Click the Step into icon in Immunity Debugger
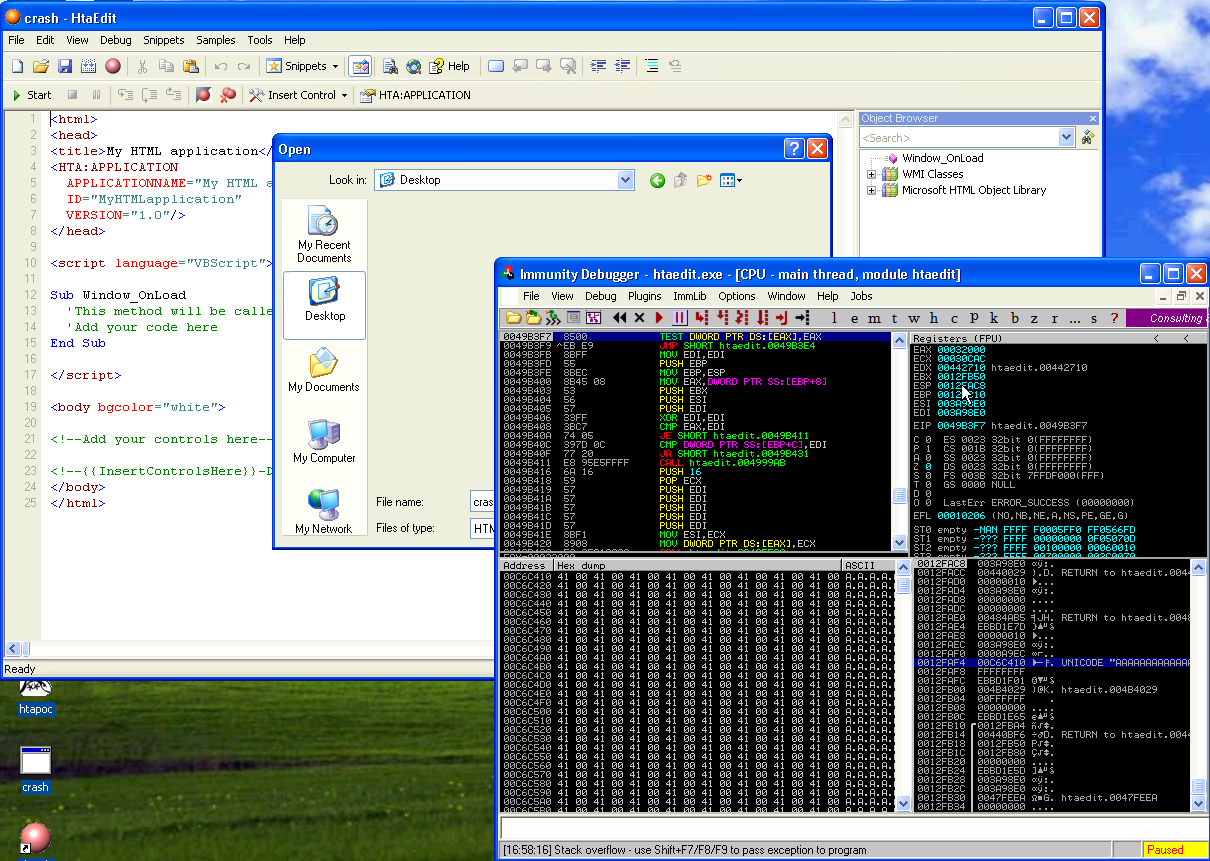1210x861 pixels. 702,318
